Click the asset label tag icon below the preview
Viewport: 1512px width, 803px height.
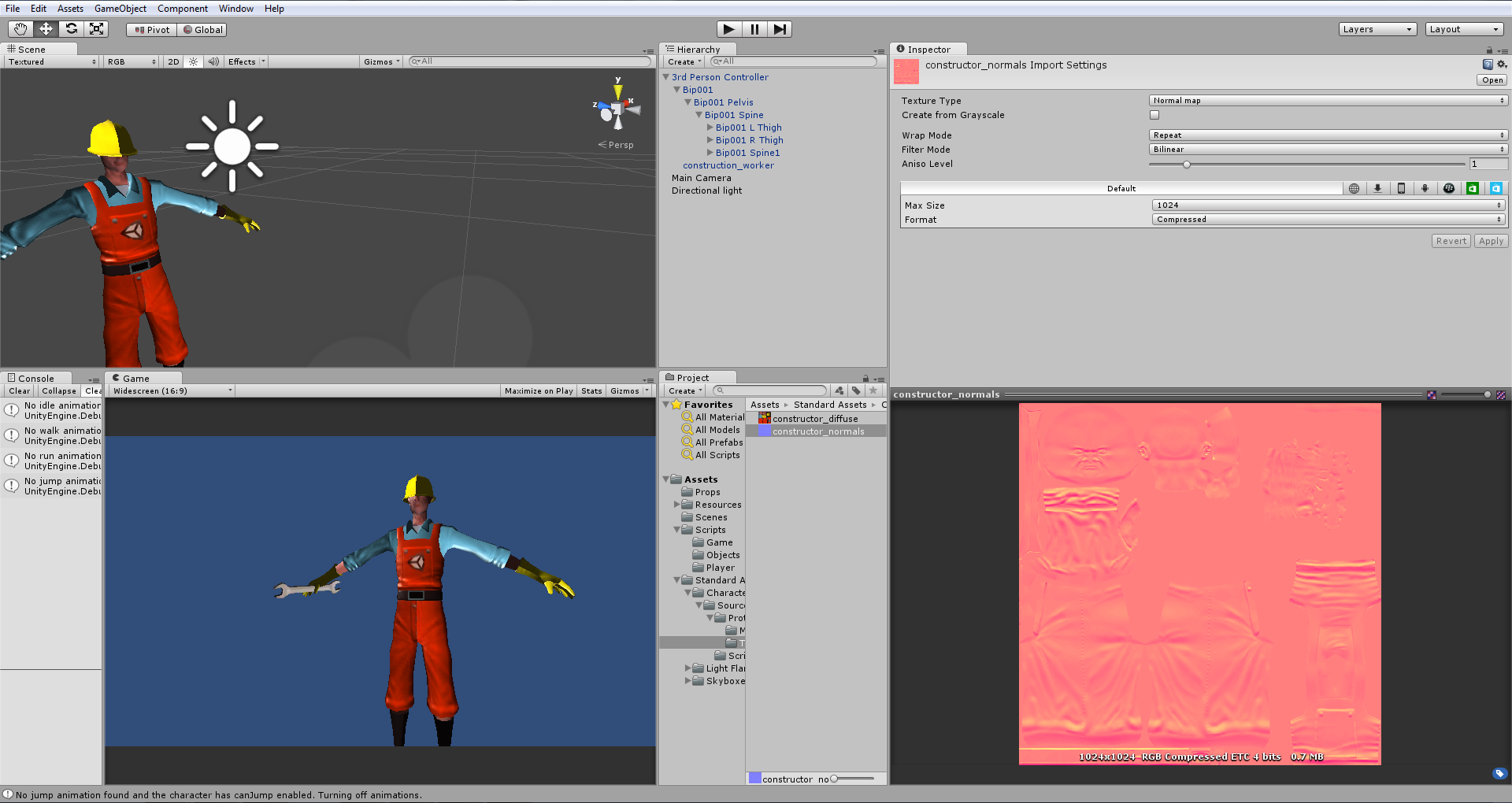coord(1499,773)
